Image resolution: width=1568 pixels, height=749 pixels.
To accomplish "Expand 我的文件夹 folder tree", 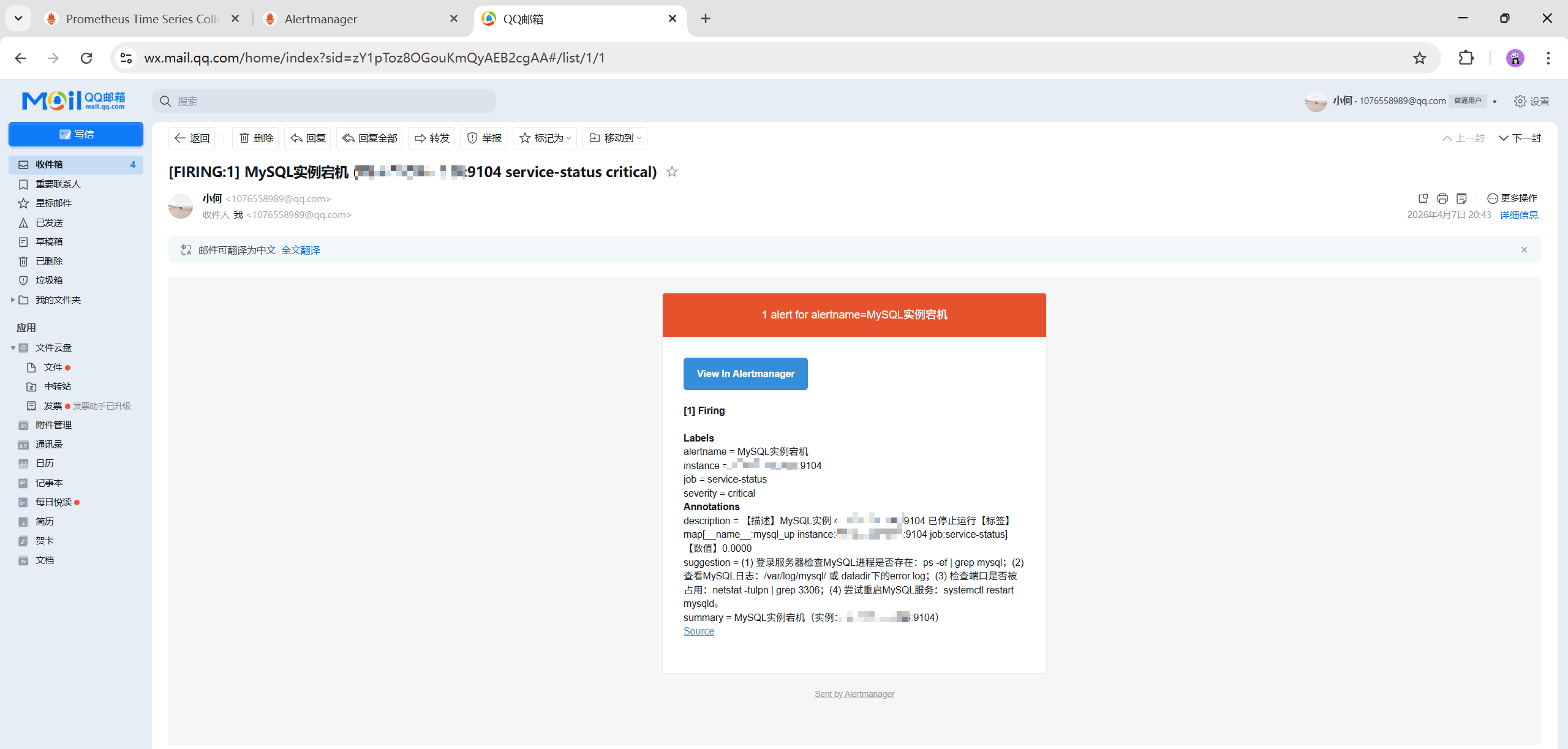I will point(12,300).
